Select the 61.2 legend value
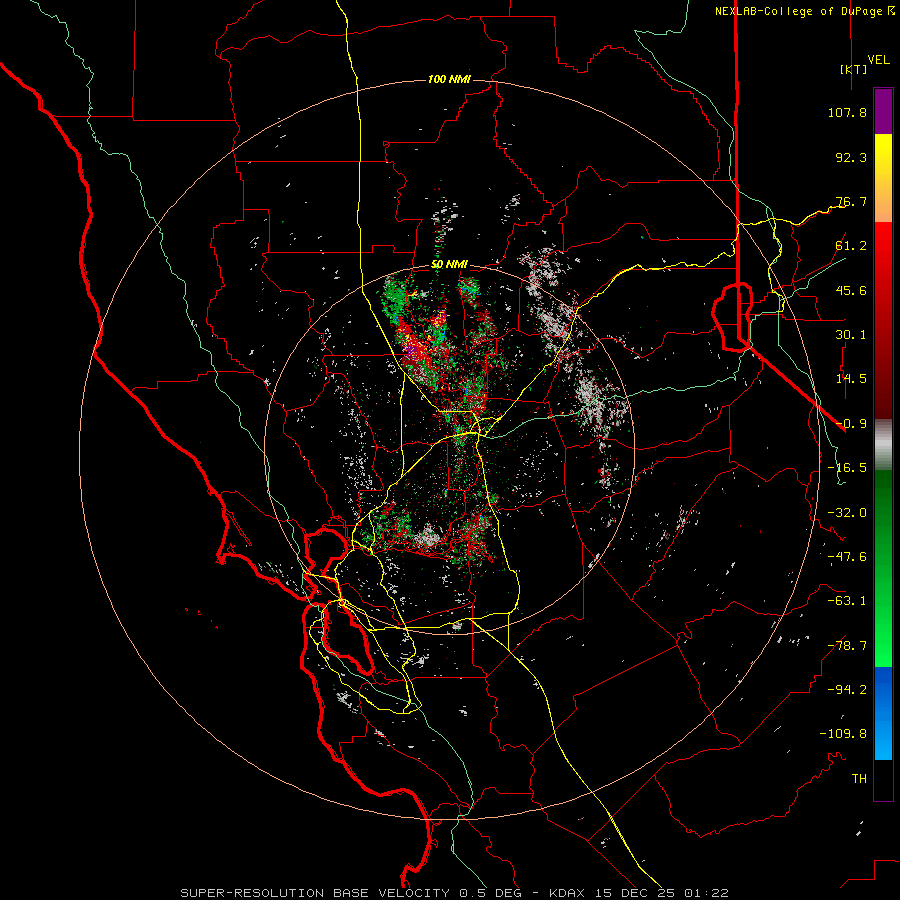Image resolution: width=900 pixels, height=900 pixels. pos(851,246)
